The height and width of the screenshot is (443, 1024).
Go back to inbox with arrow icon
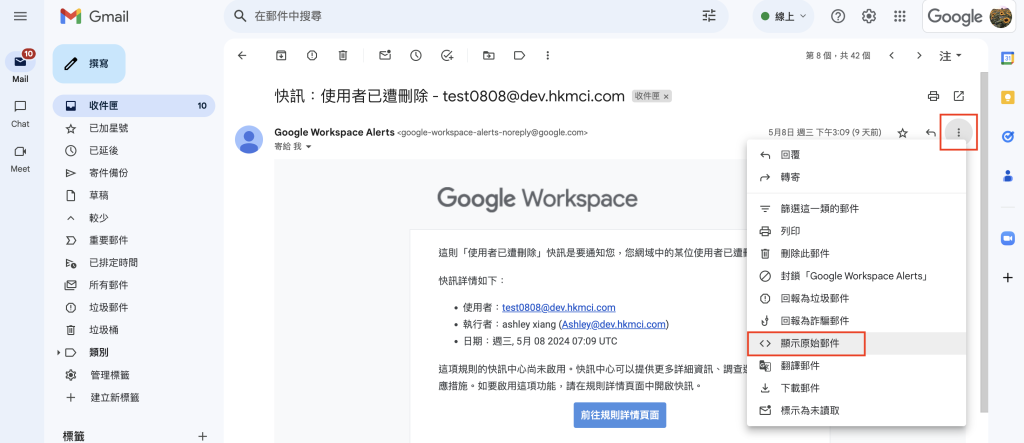(x=242, y=56)
